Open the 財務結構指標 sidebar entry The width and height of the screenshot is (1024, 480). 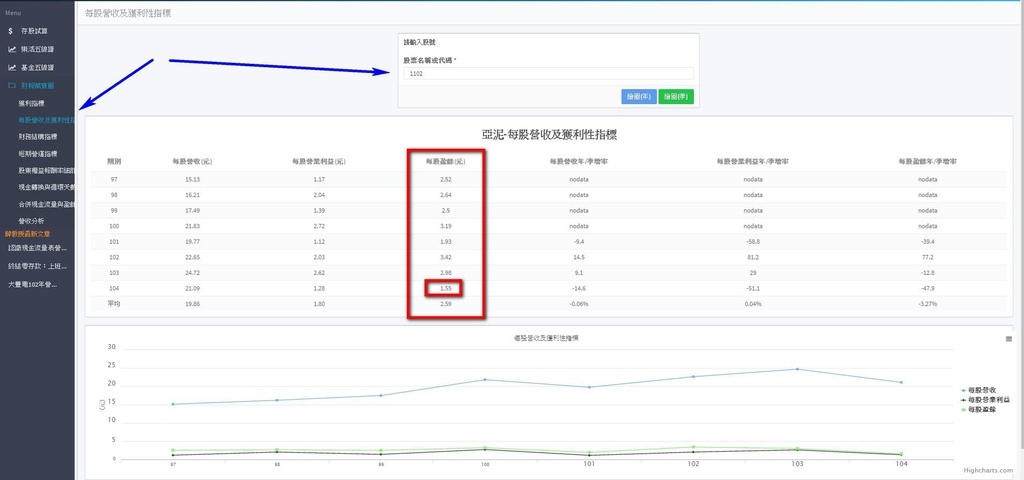(38, 137)
